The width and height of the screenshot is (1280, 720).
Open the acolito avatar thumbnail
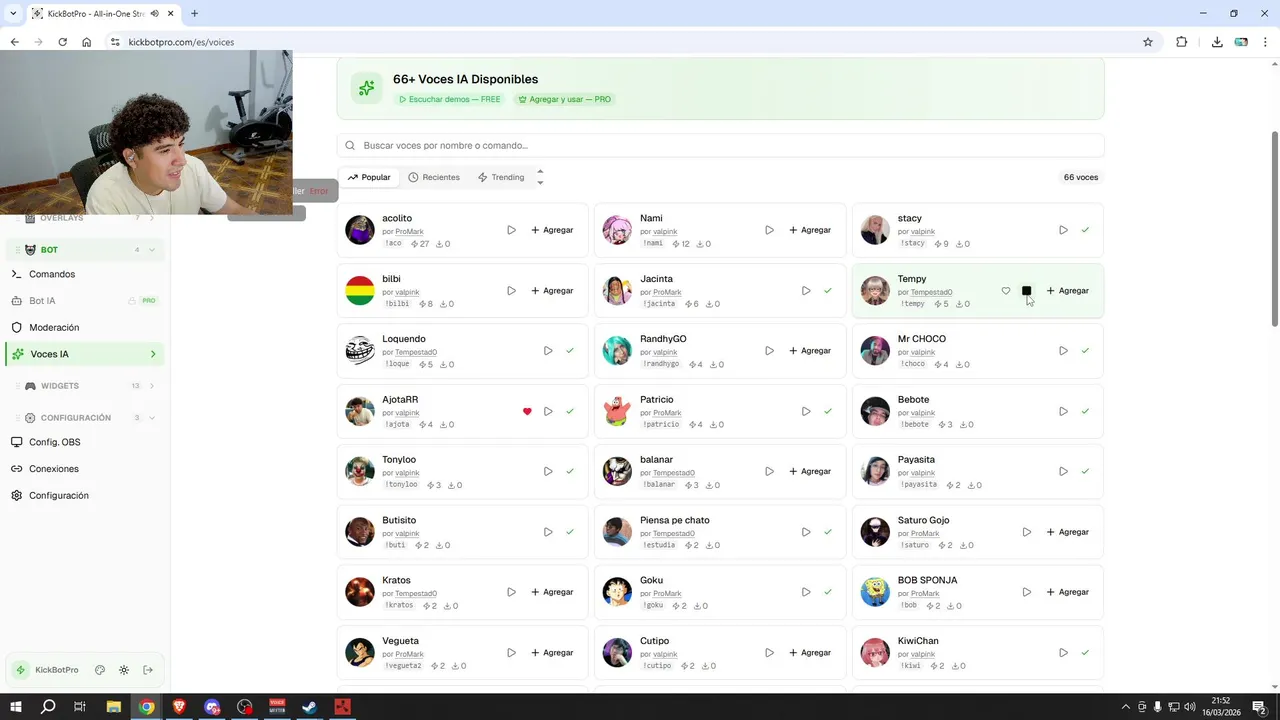[360, 230]
